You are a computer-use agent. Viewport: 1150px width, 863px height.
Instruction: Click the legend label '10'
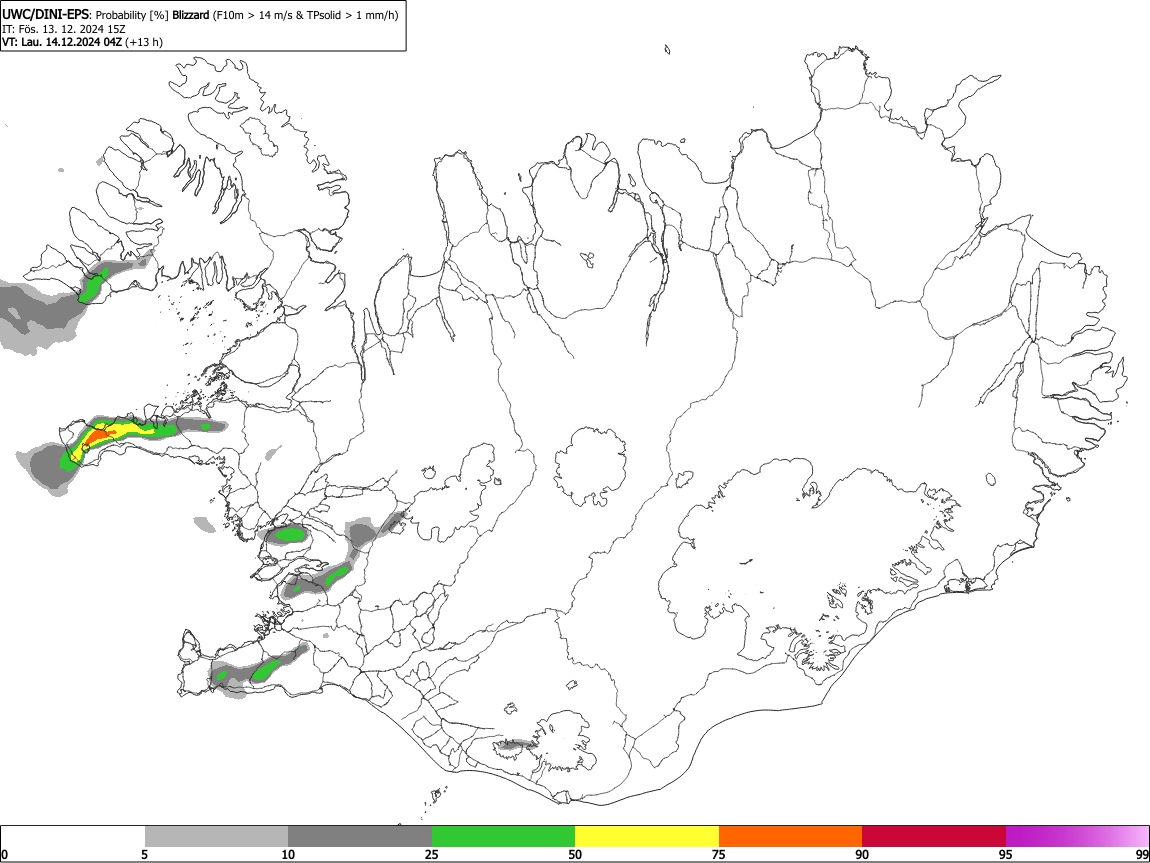(288, 854)
